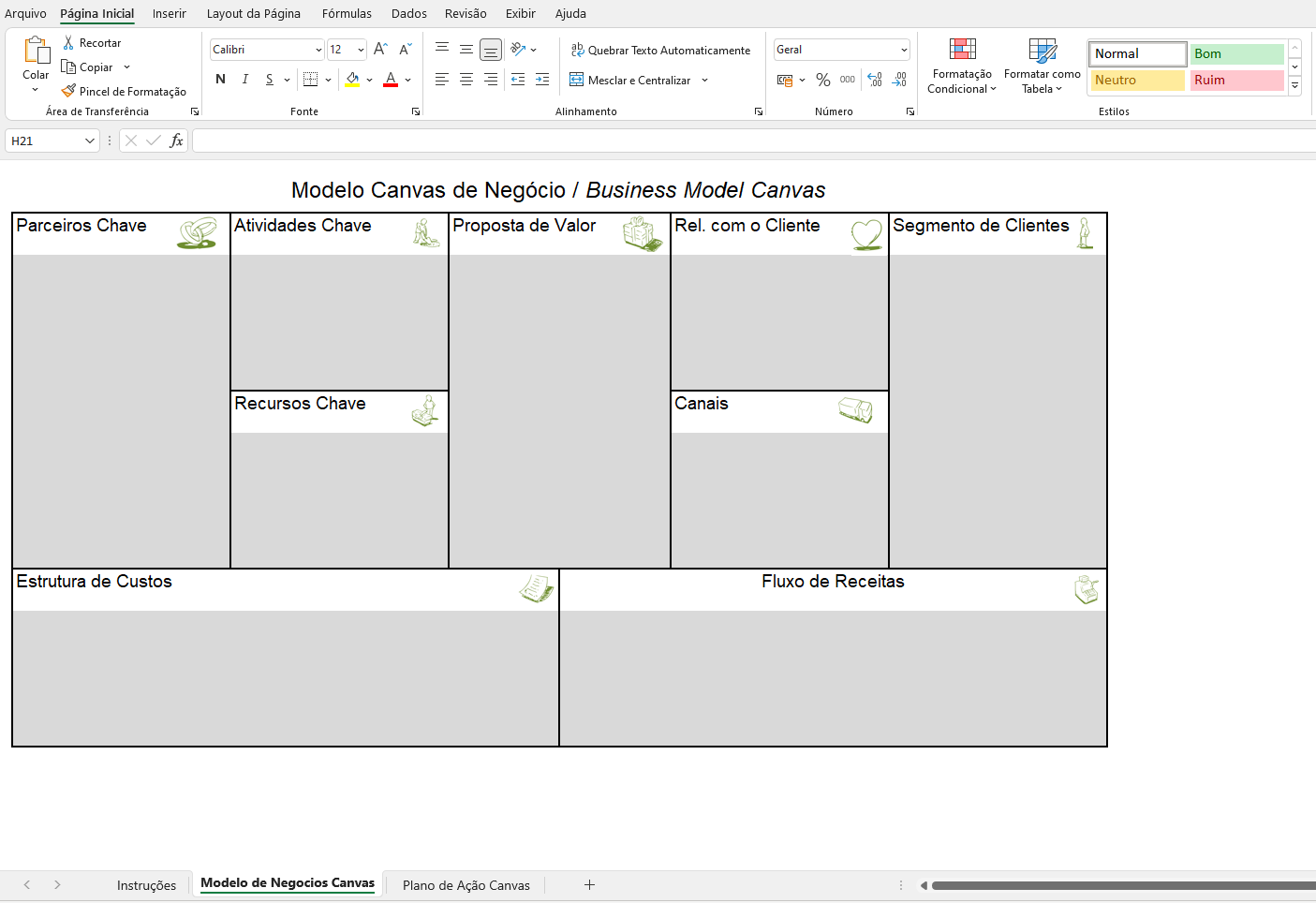Expand the Geral number format dropdown
The width and height of the screenshot is (1316, 903).
[x=903, y=50]
